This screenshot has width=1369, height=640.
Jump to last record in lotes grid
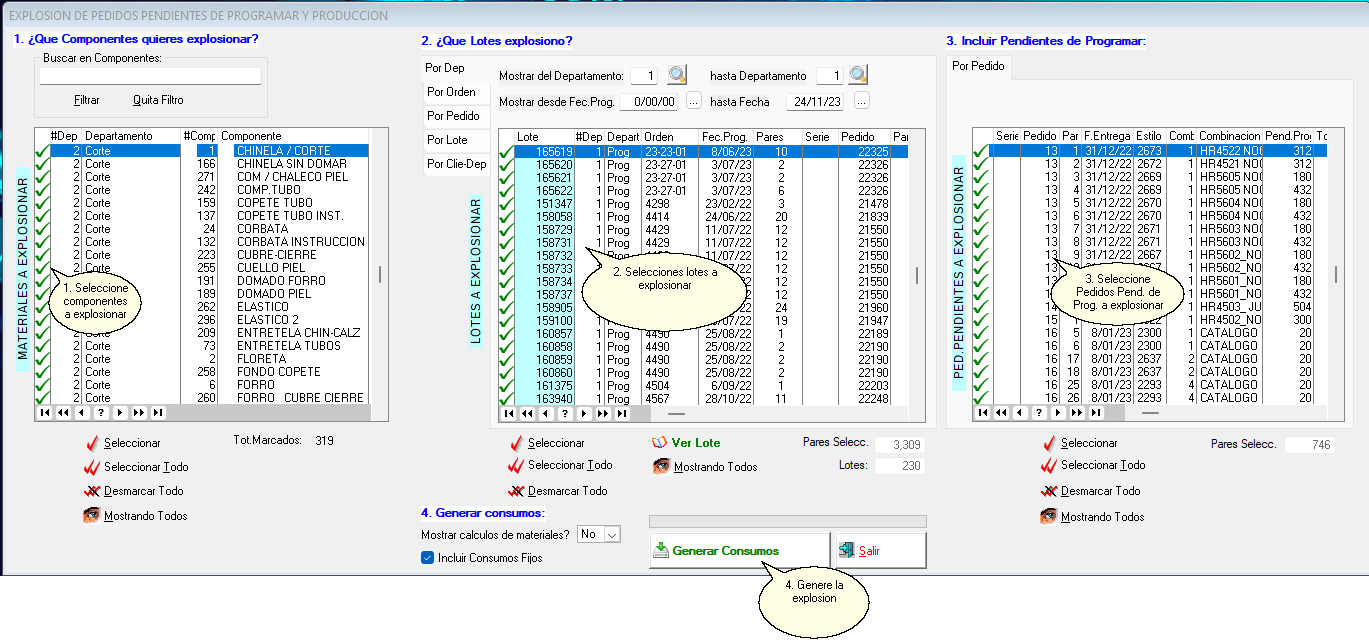coord(622,413)
